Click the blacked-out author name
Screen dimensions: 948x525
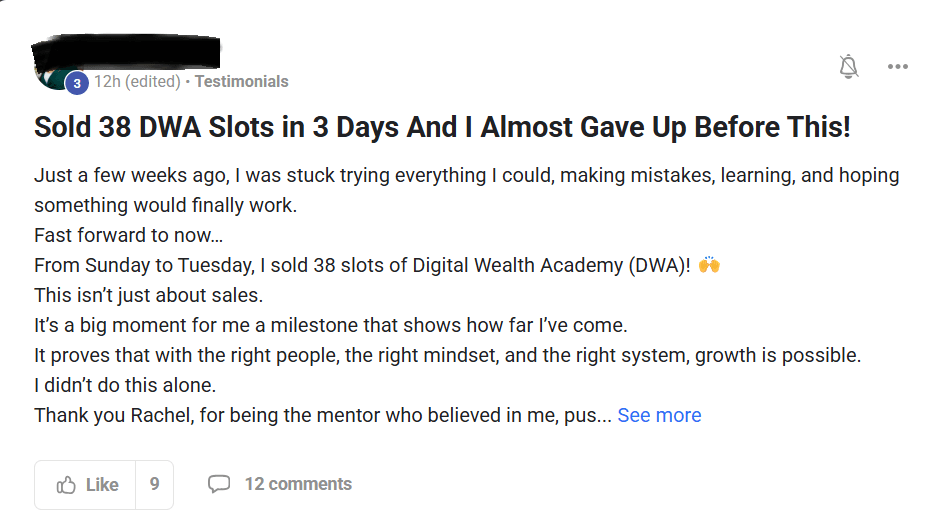tap(126, 53)
